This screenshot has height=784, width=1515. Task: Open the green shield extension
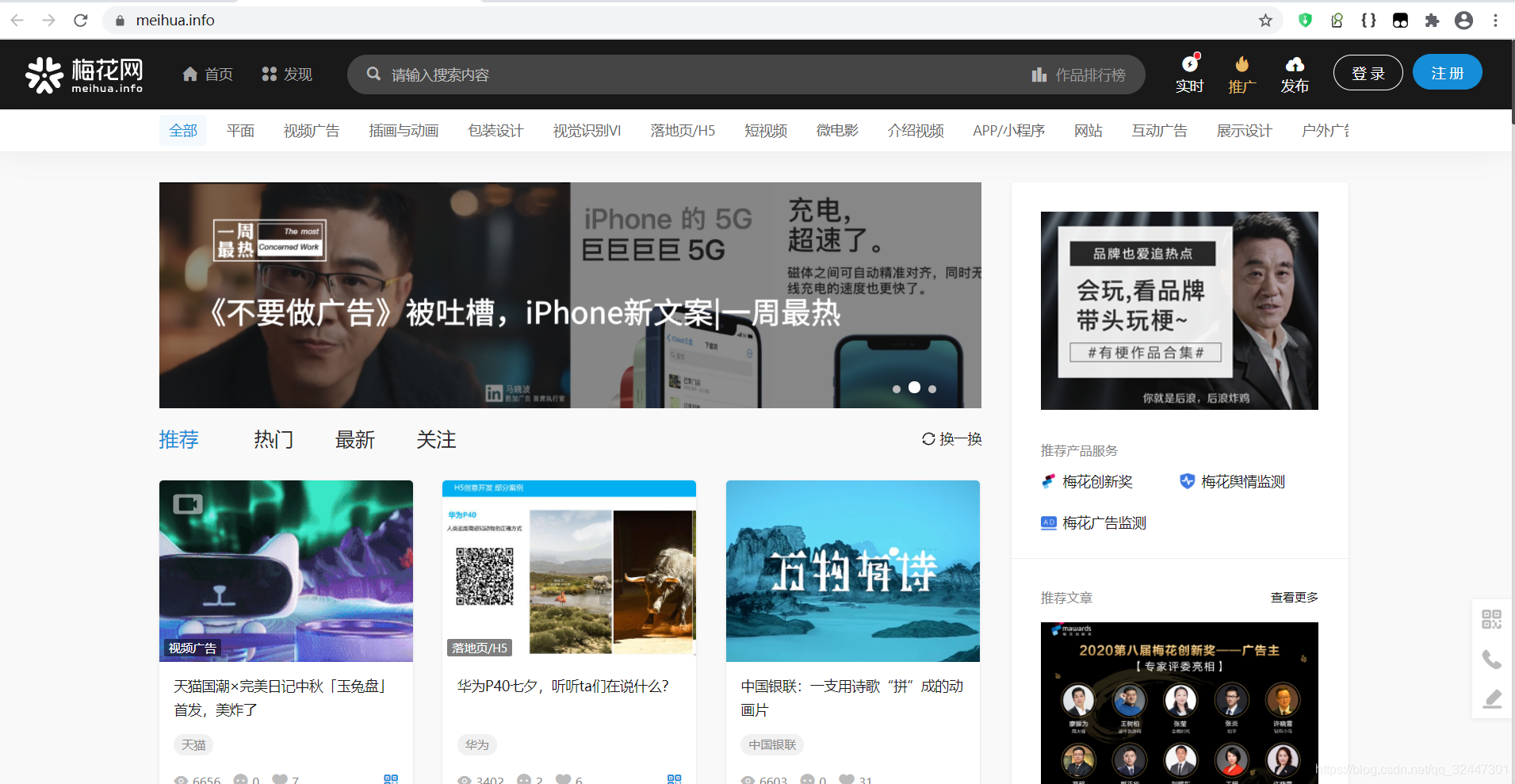[1305, 21]
